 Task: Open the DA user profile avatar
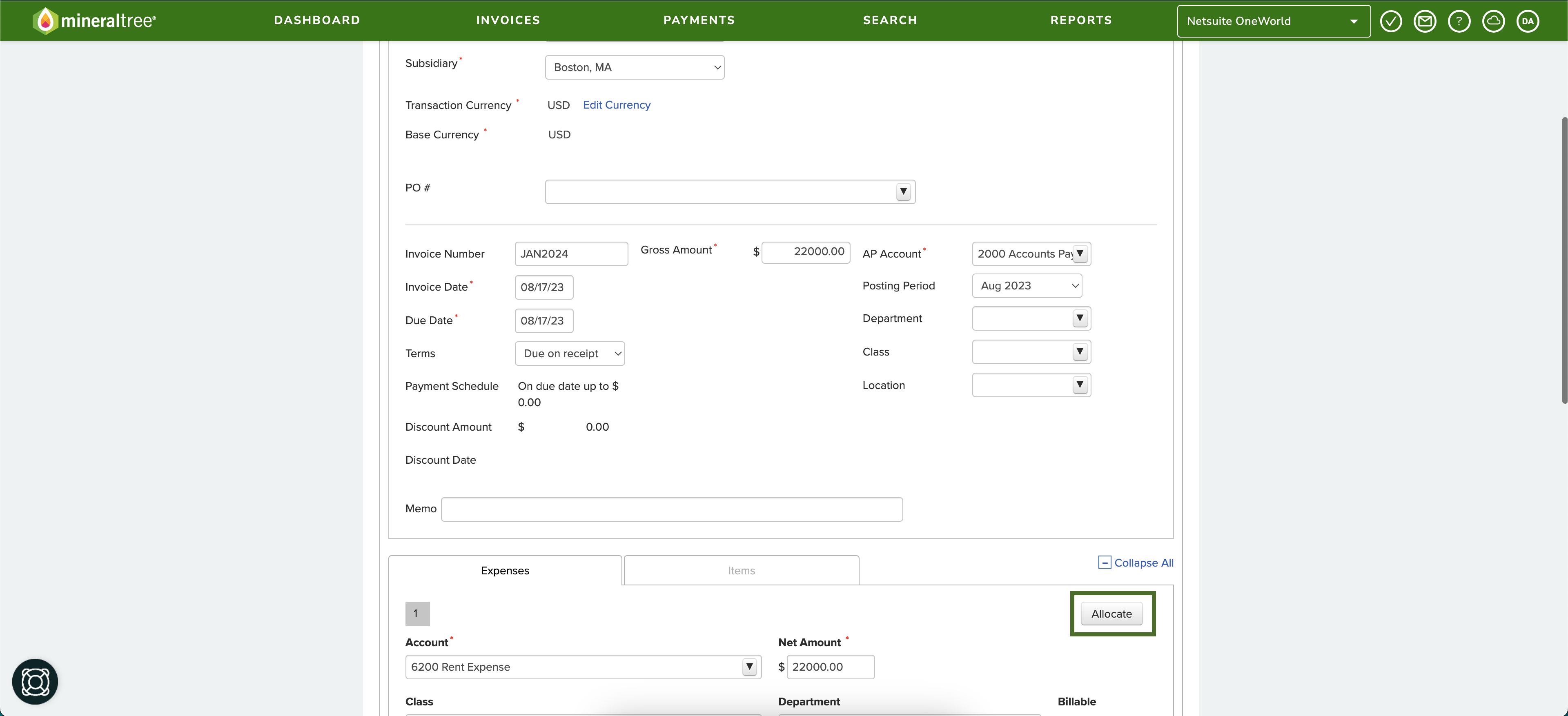pos(1527,21)
